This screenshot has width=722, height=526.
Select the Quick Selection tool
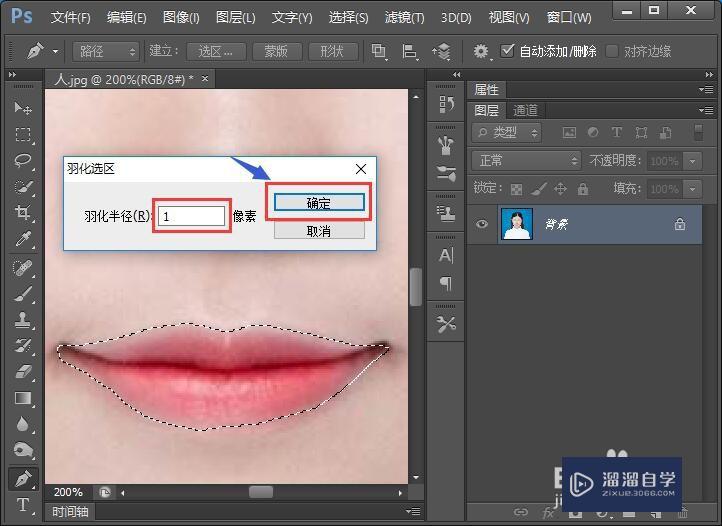coord(23,187)
